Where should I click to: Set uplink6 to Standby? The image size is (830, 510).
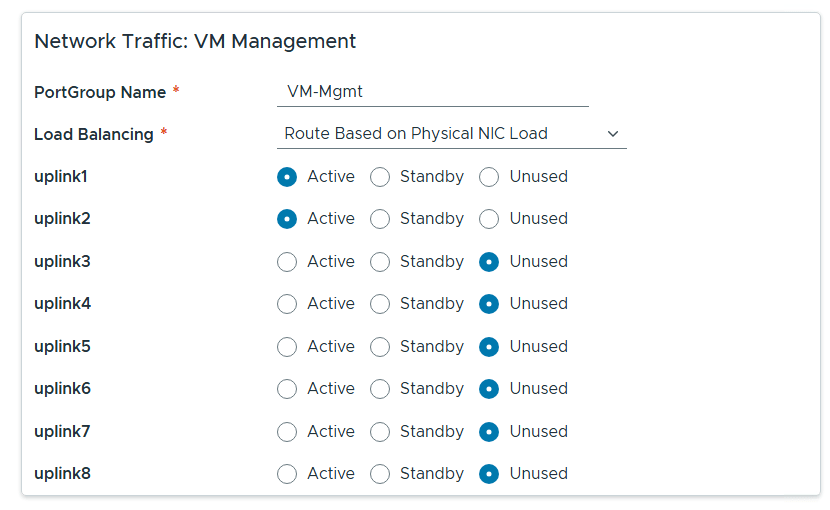pyautogui.click(x=380, y=389)
